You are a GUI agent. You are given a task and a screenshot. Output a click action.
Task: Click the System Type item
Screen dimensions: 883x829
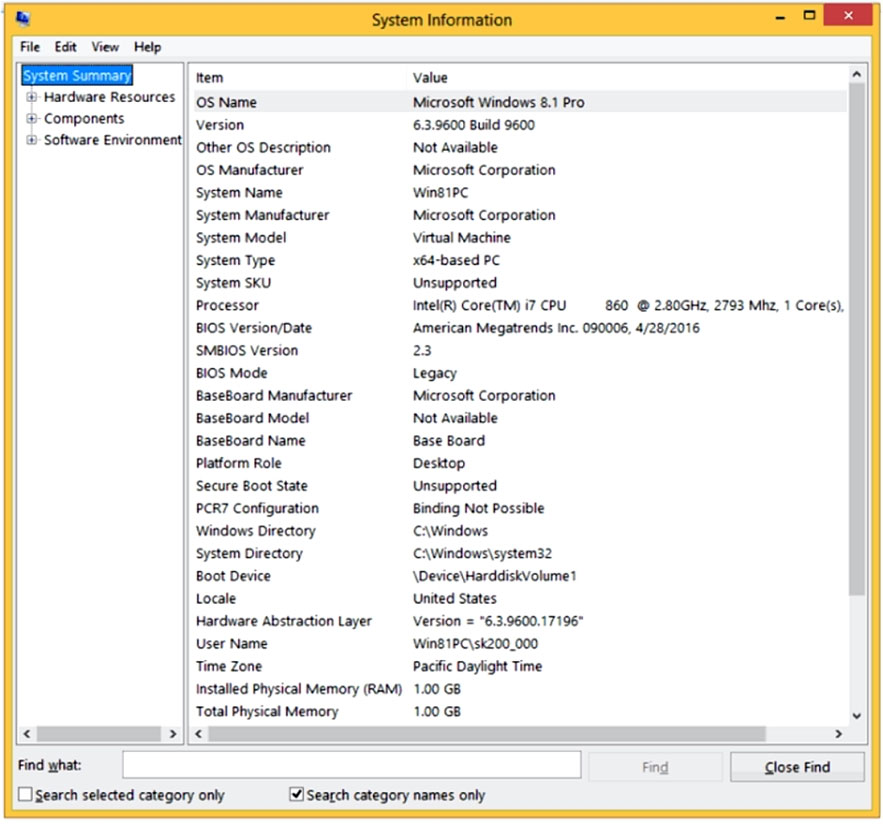(235, 260)
